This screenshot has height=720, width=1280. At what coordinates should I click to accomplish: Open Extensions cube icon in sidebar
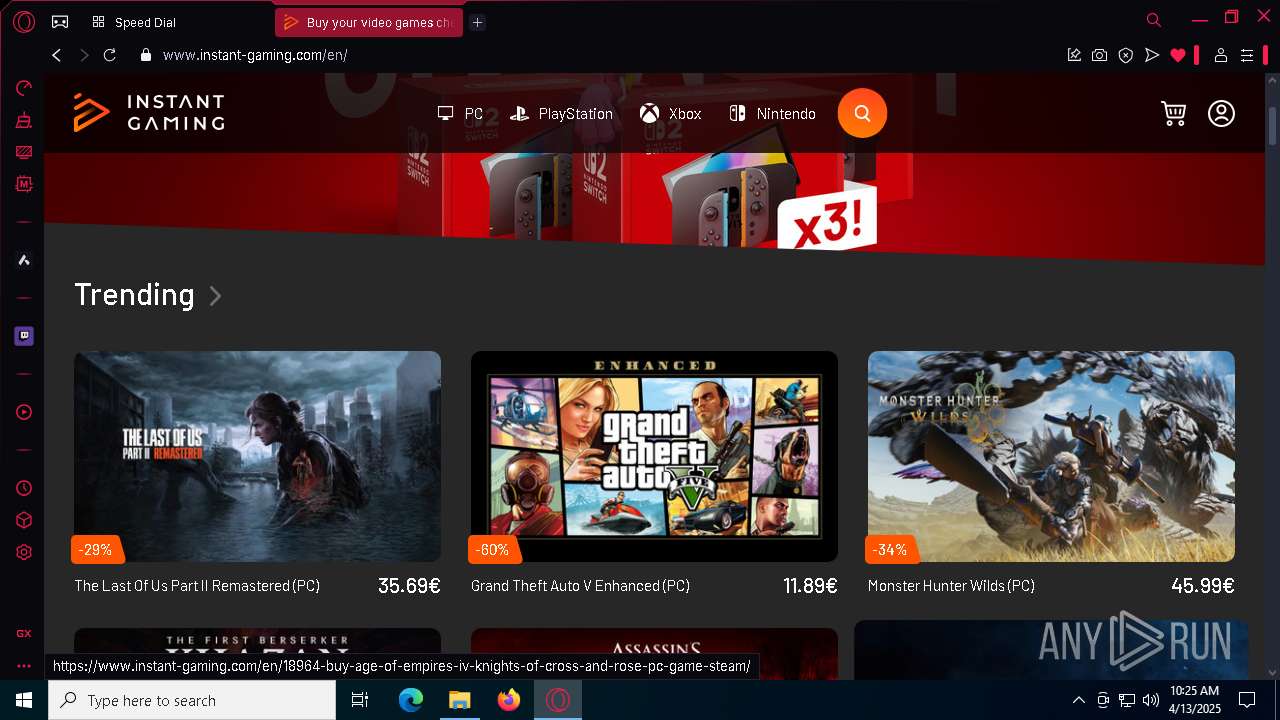[24, 520]
